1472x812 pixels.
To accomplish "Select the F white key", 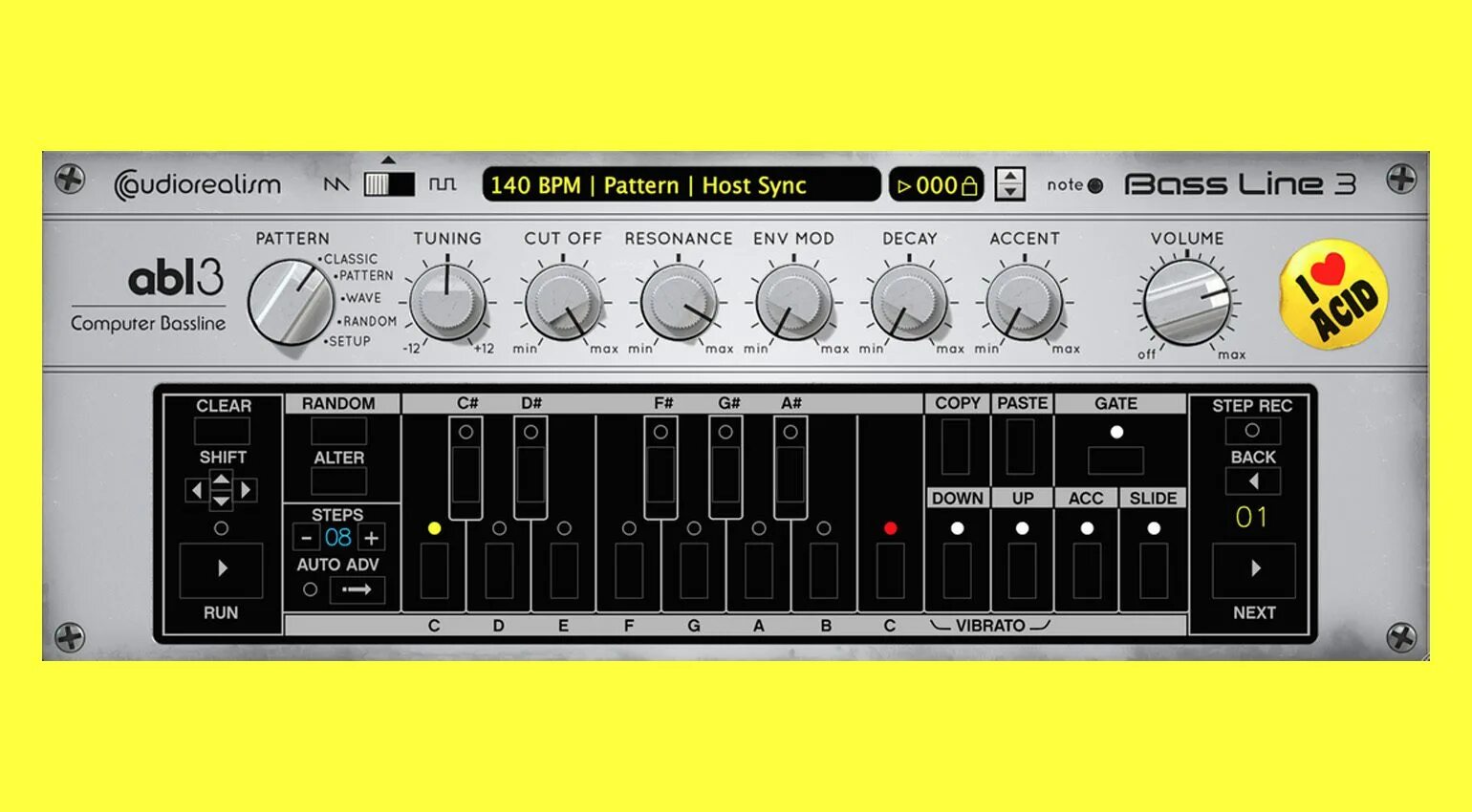I will pos(629,570).
